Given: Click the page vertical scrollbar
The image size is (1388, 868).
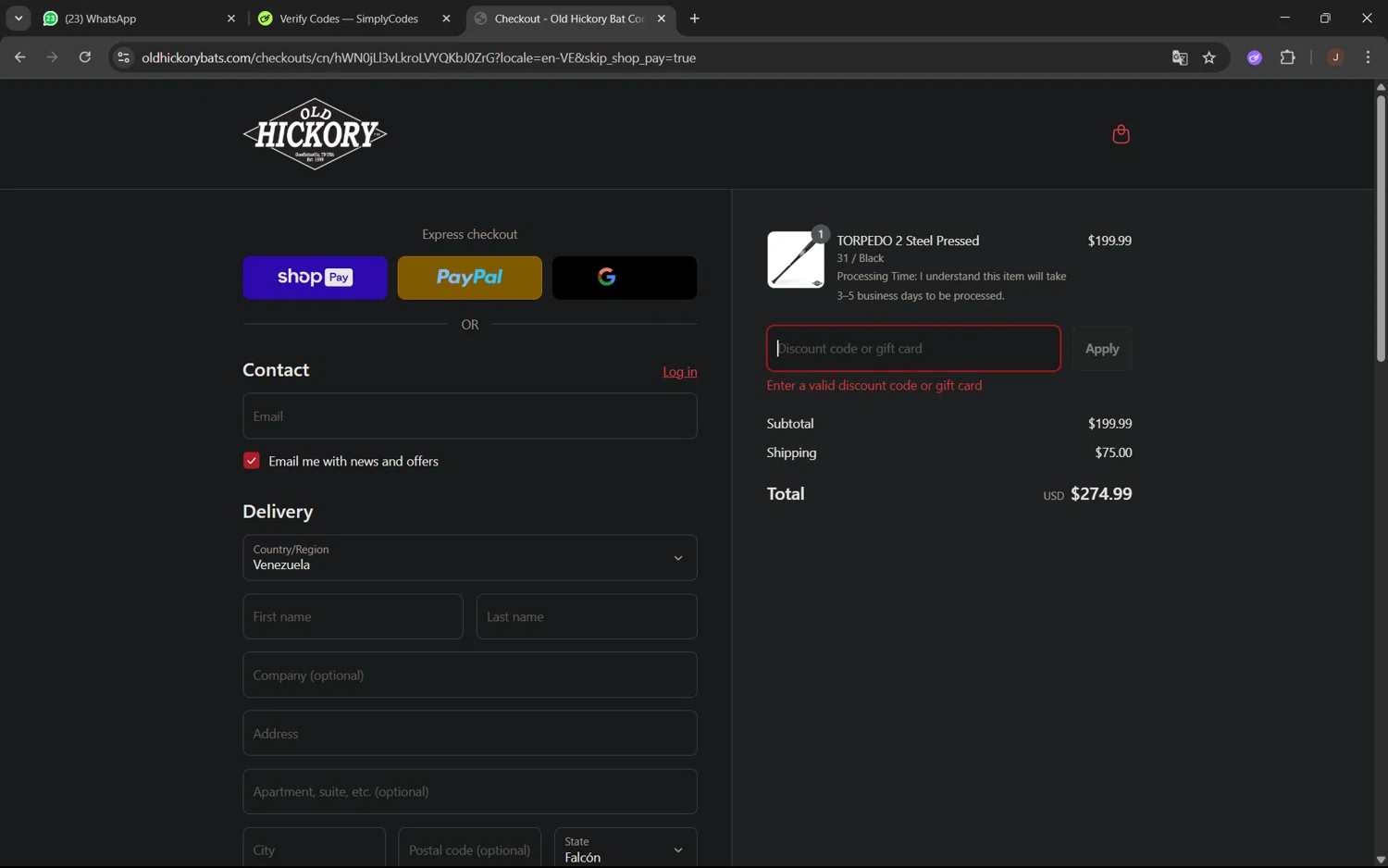Looking at the screenshot, I should (1381, 229).
